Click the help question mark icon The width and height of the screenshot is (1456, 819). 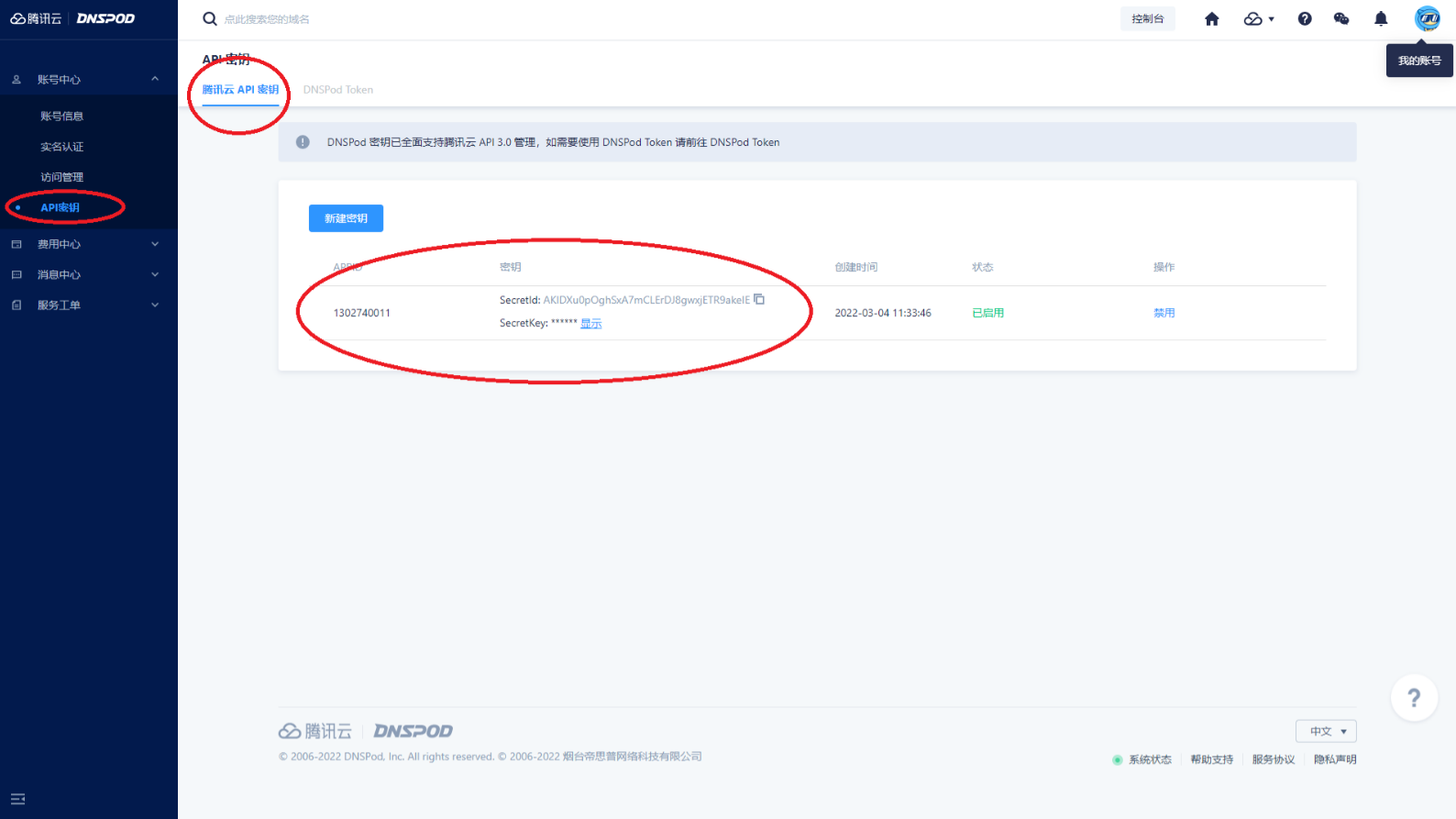pos(1304,19)
